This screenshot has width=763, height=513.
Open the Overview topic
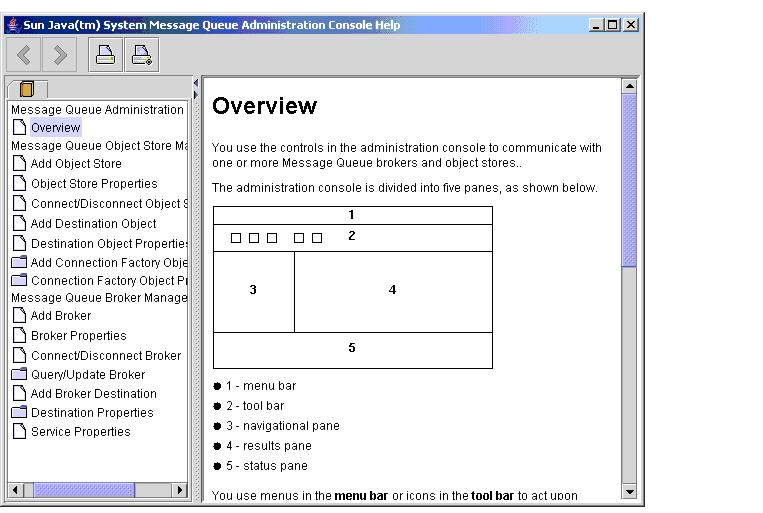(55, 128)
